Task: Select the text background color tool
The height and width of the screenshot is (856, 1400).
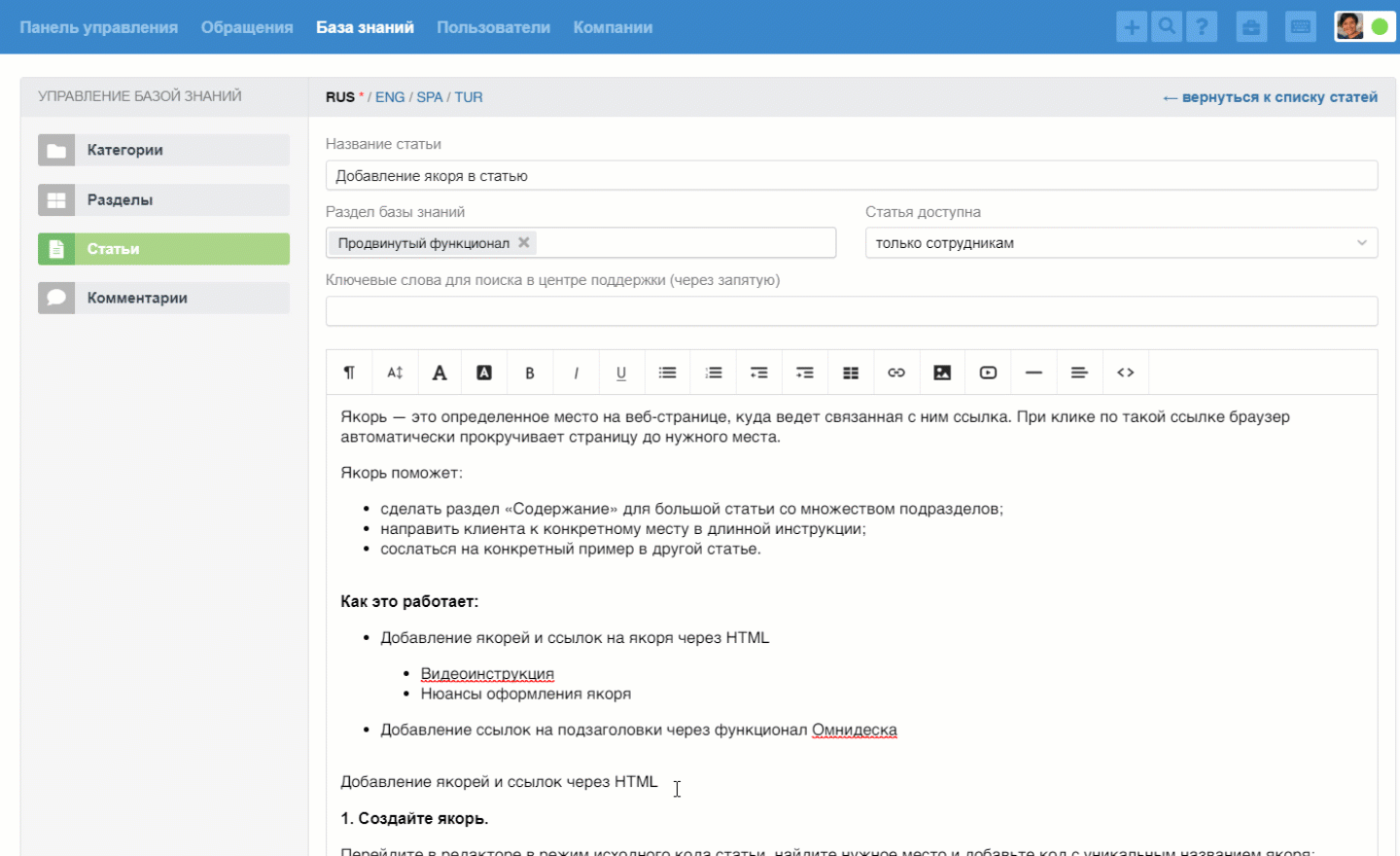Action: click(x=484, y=373)
